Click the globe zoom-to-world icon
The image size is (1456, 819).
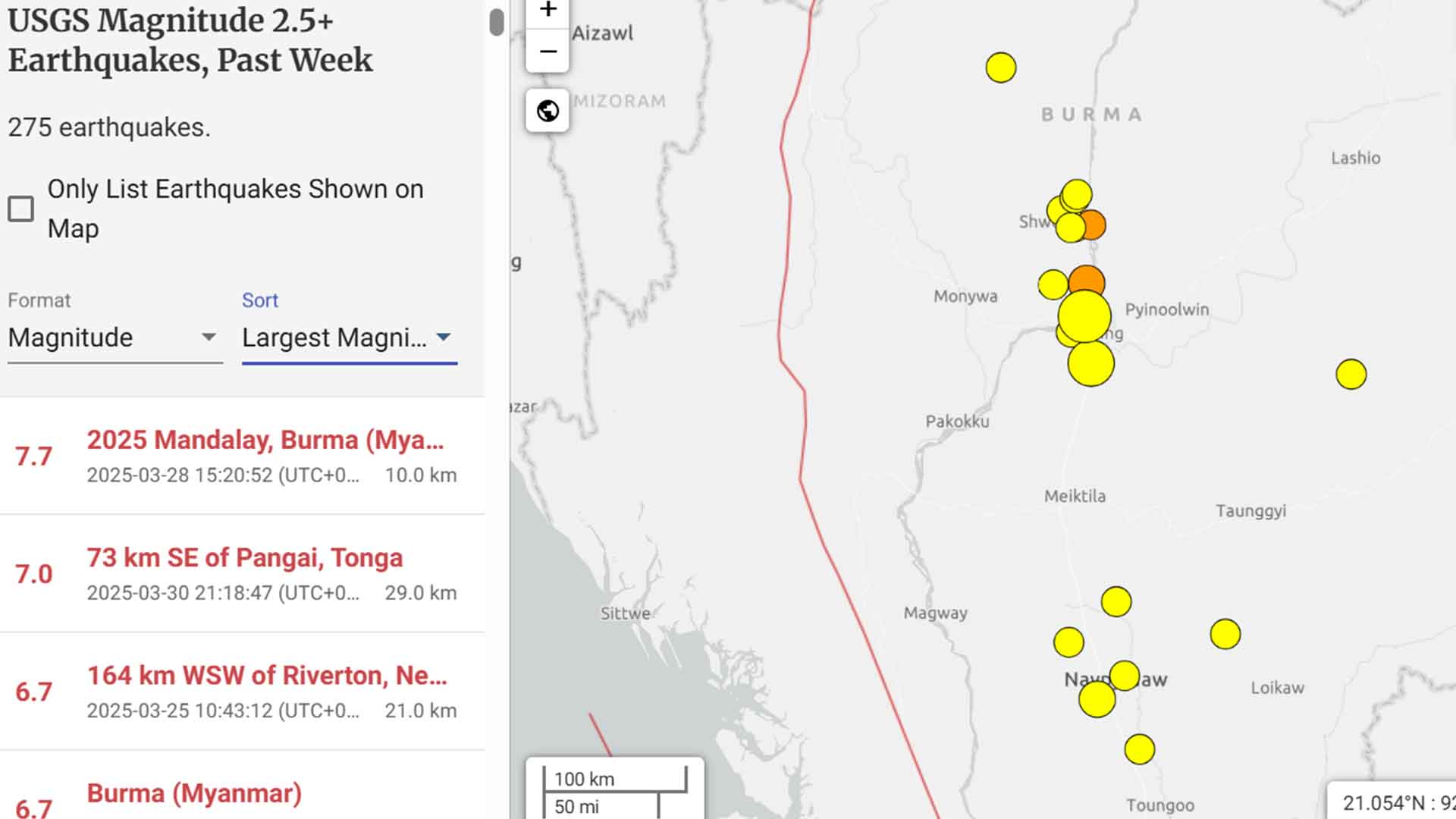click(548, 111)
